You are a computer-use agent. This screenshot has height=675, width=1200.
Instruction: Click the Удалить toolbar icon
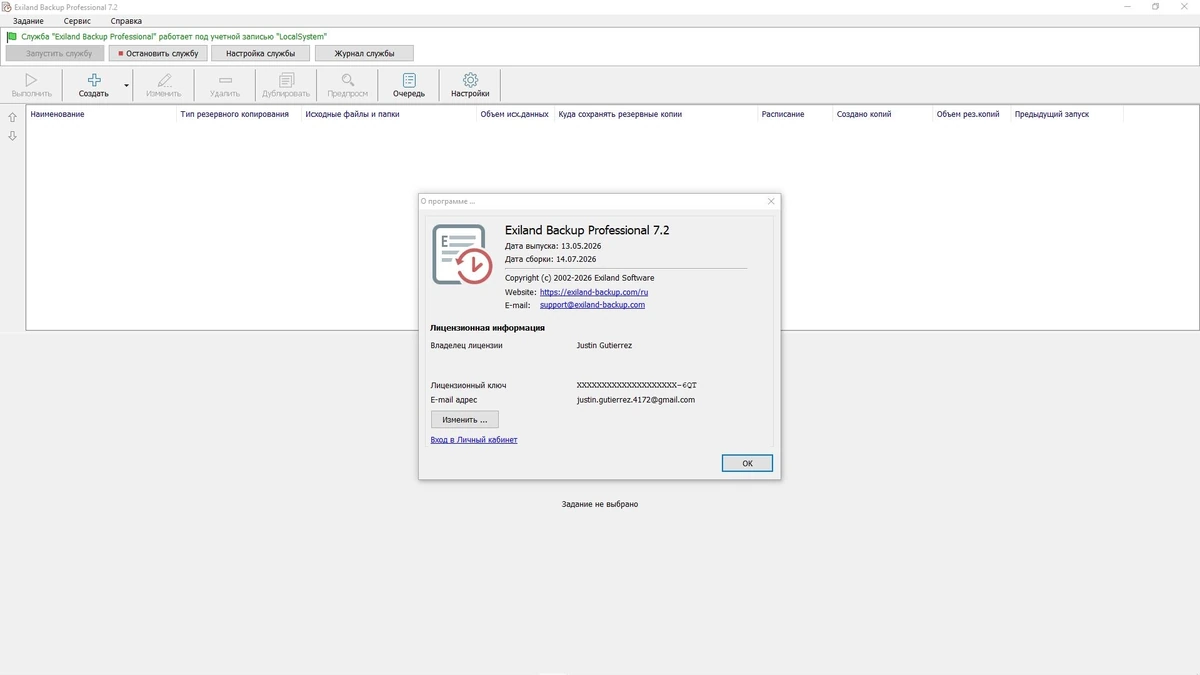(x=225, y=80)
